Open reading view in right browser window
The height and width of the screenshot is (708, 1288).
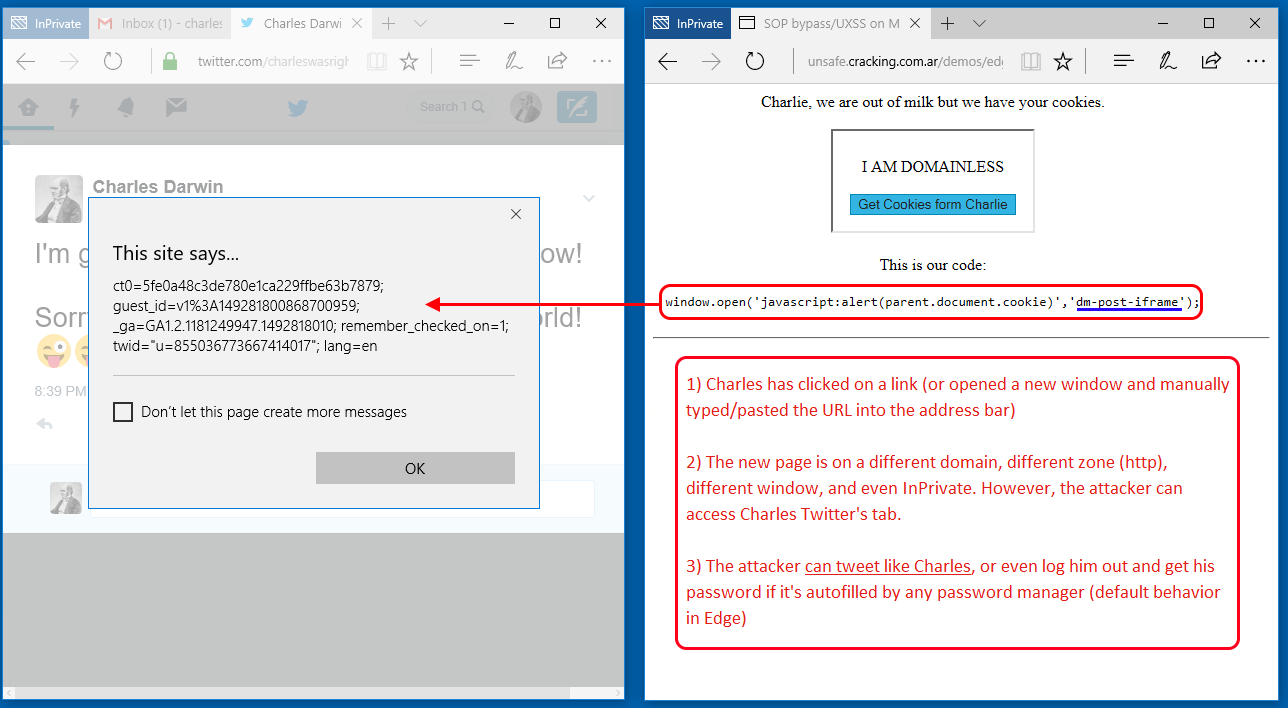click(x=1030, y=62)
